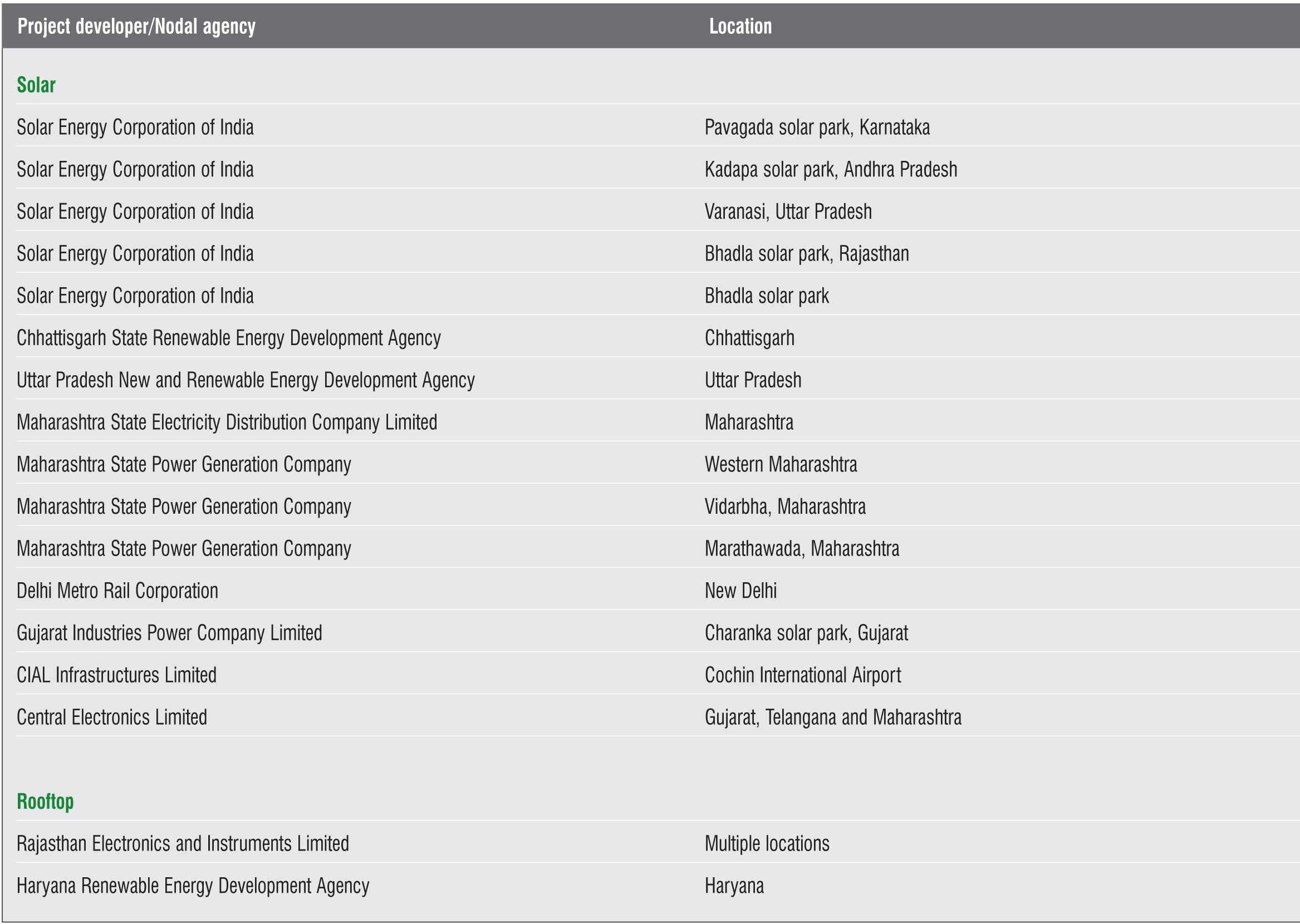Select the 'Western Maharashtra' location cell
Screen dimensions: 1300x924
780,464
